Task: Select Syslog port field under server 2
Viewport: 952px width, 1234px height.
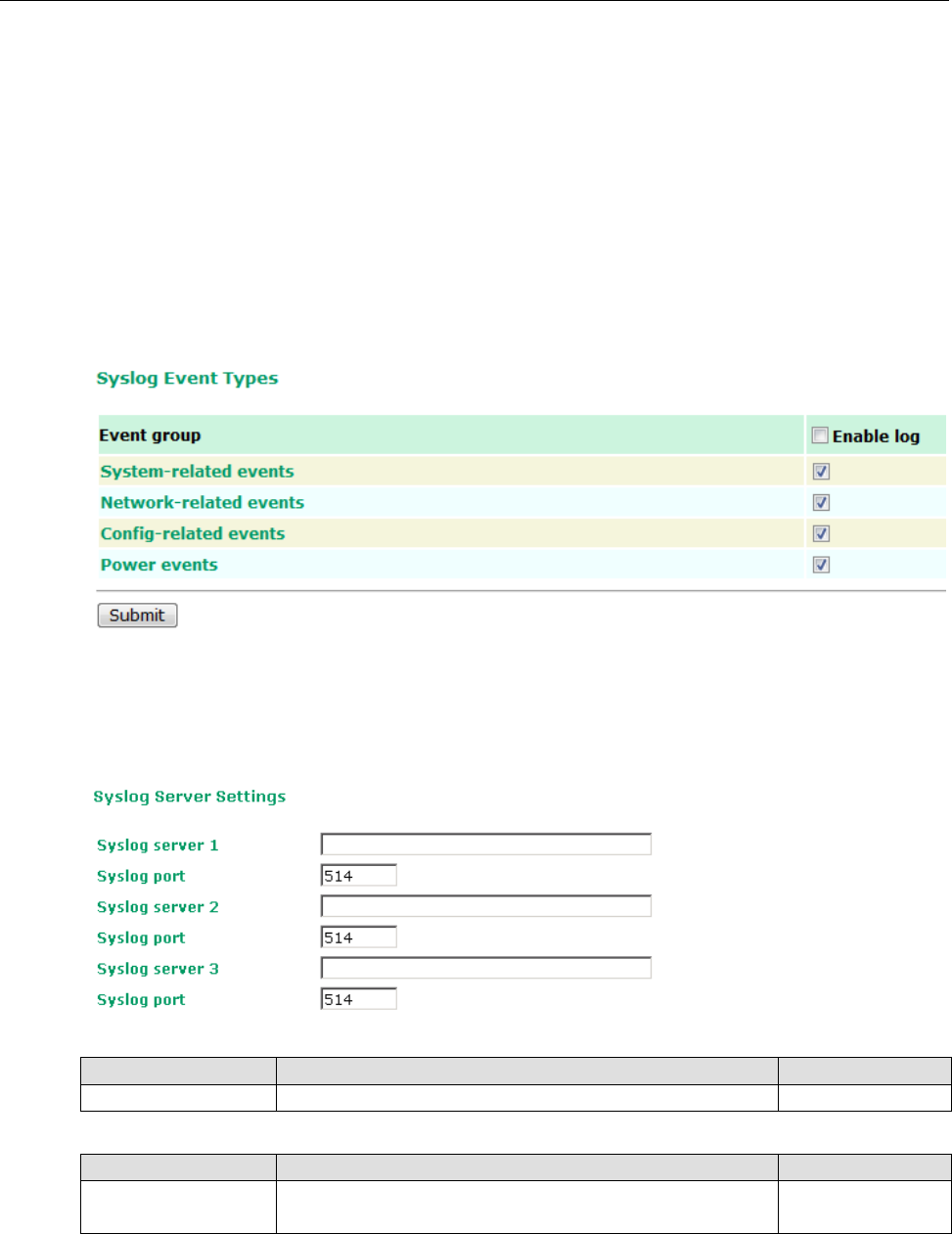Action: click(359, 937)
